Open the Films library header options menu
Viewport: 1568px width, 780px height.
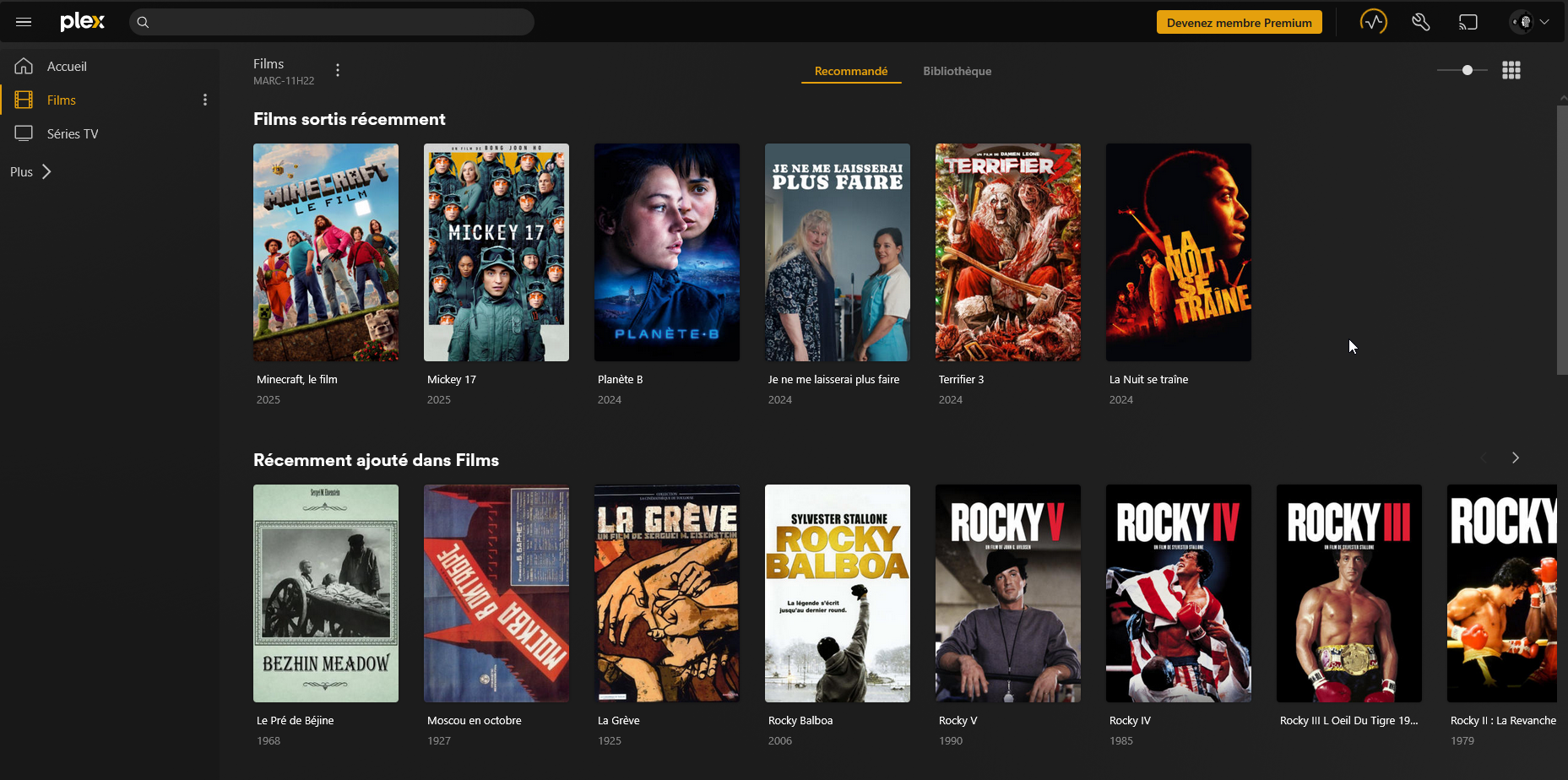(338, 70)
